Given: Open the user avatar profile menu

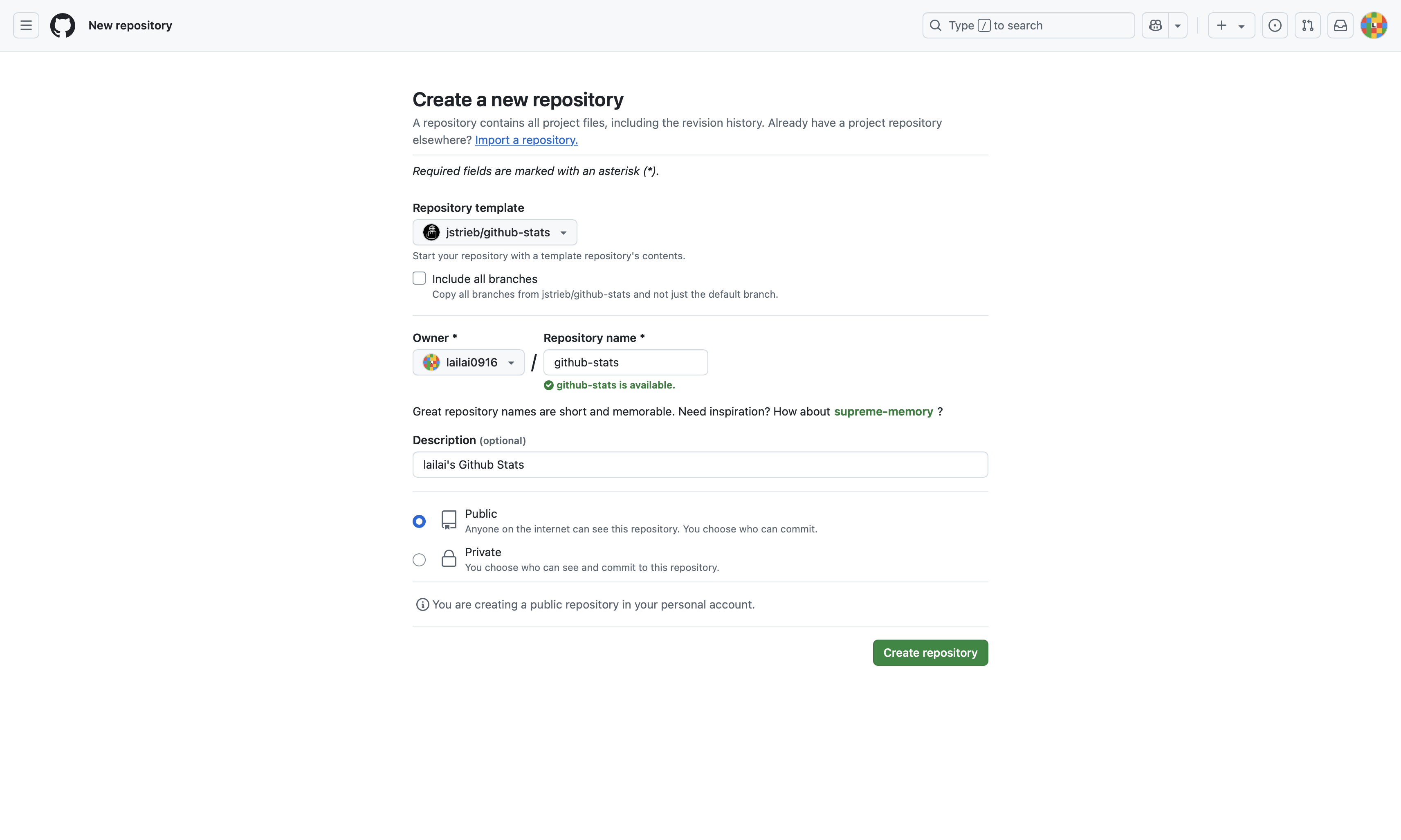Looking at the screenshot, I should (x=1374, y=25).
